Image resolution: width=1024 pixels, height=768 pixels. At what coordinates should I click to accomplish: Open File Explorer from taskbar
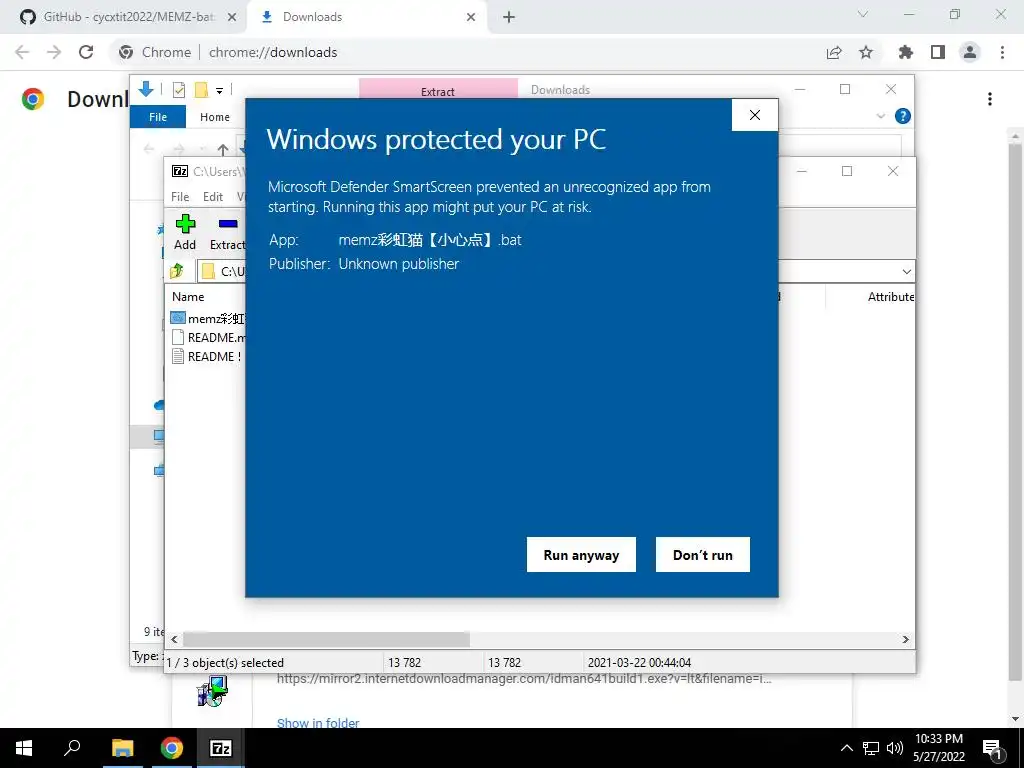[x=122, y=748]
